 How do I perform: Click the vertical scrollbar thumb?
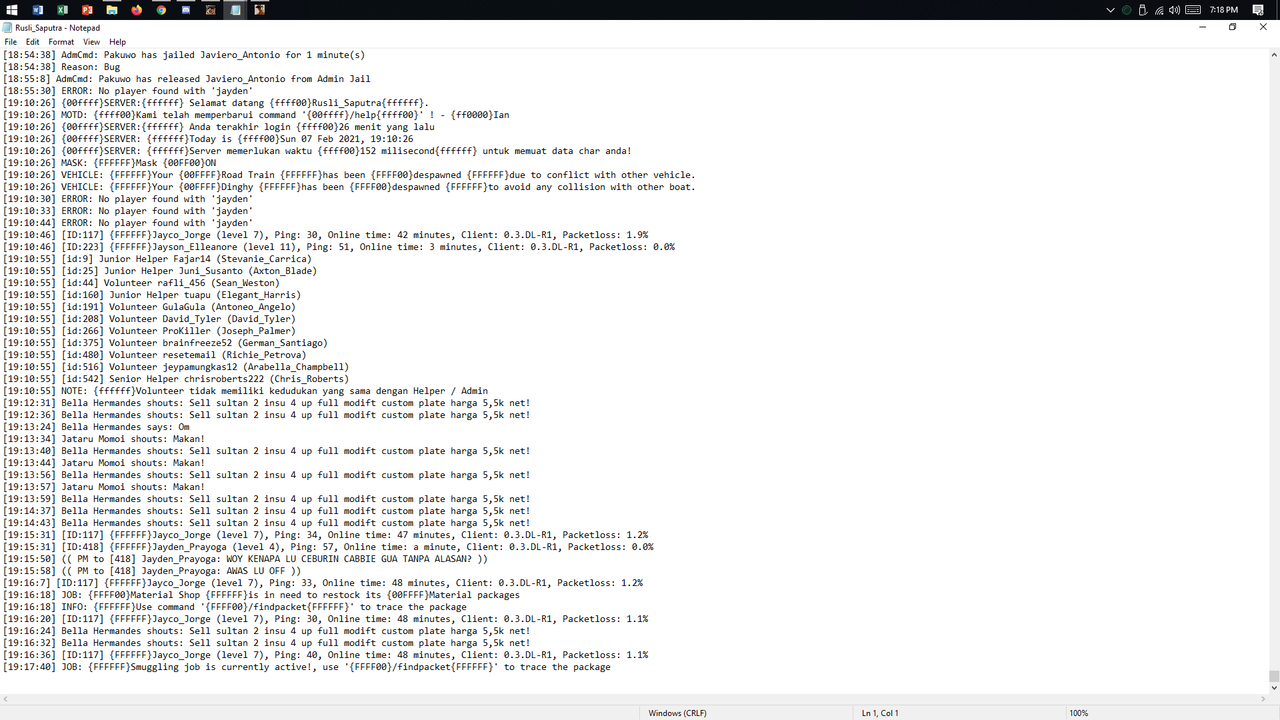[x=1274, y=676]
